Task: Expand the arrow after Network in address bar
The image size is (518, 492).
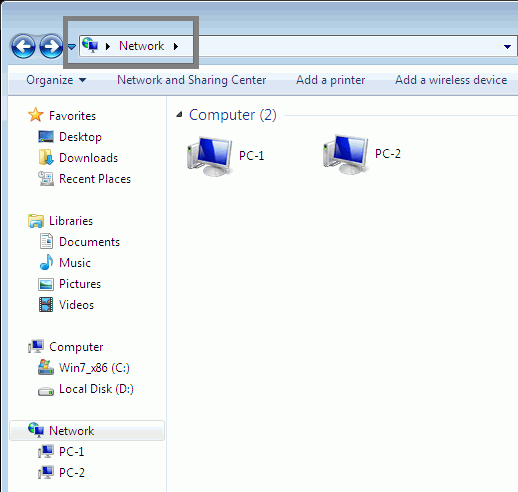Action: click(176, 46)
